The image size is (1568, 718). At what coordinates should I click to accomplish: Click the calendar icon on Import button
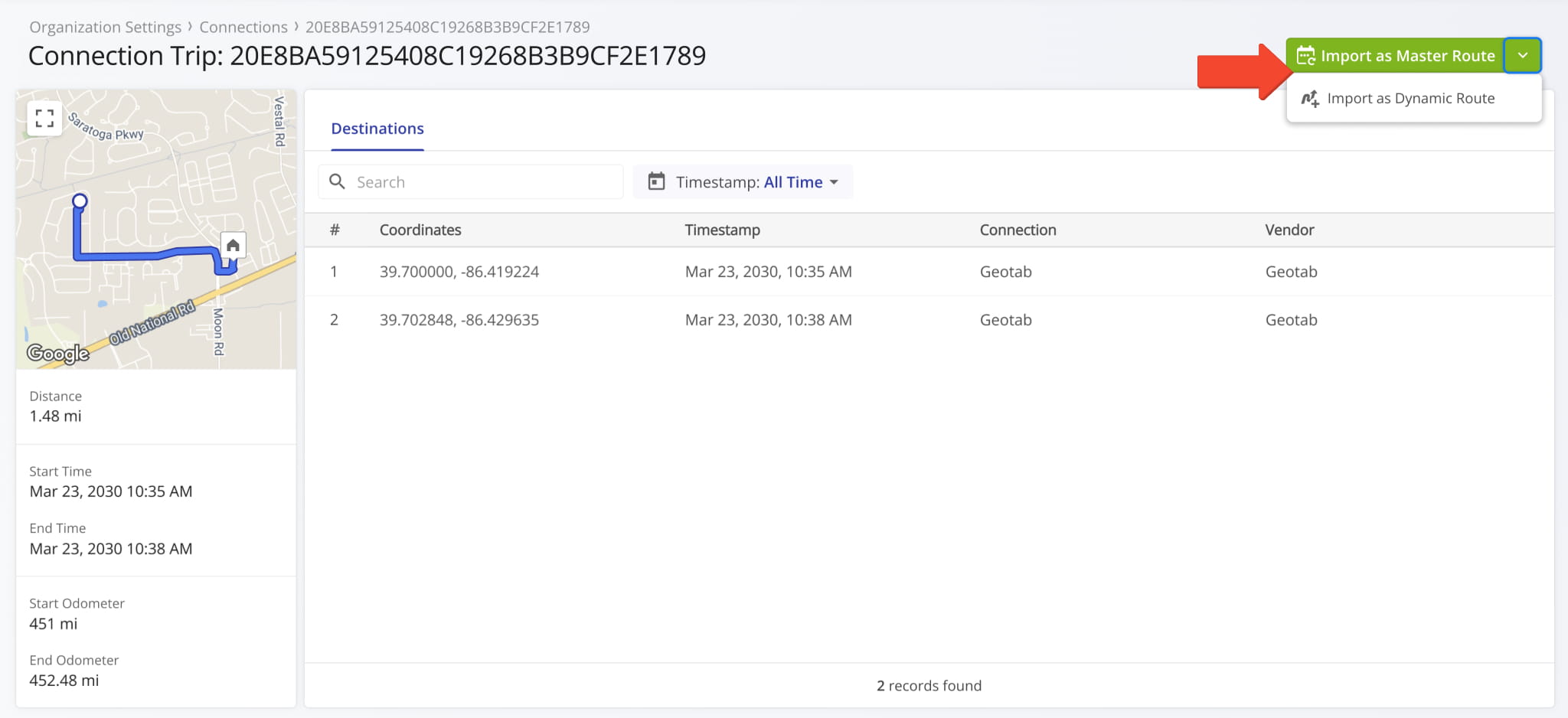pyautogui.click(x=1305, y=56)
